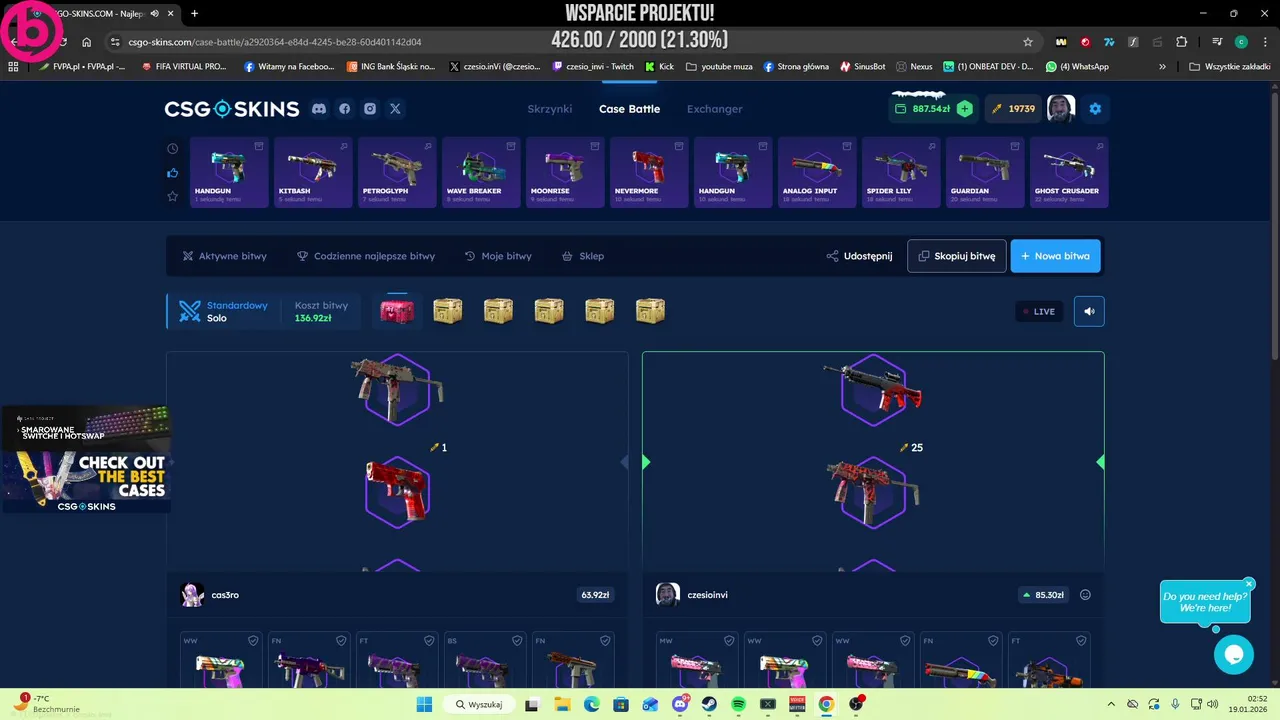Image resolution: width=1280 pixels, height=720 pixels.
Task: Go to Aktywne bitwy
Action: pyautogui.click(x=224, y=256)
